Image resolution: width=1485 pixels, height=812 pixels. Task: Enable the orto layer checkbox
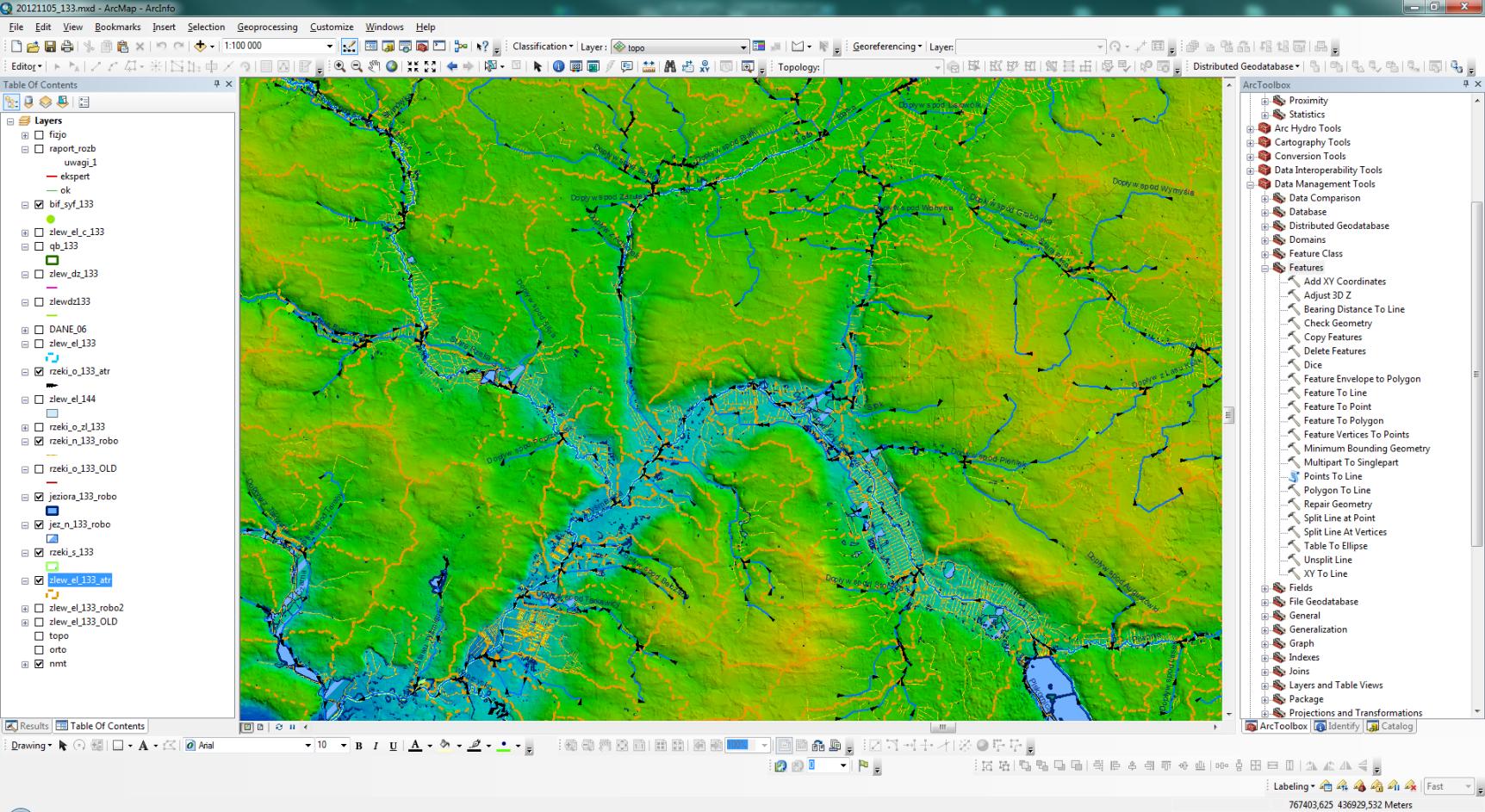tap(39, 650)
